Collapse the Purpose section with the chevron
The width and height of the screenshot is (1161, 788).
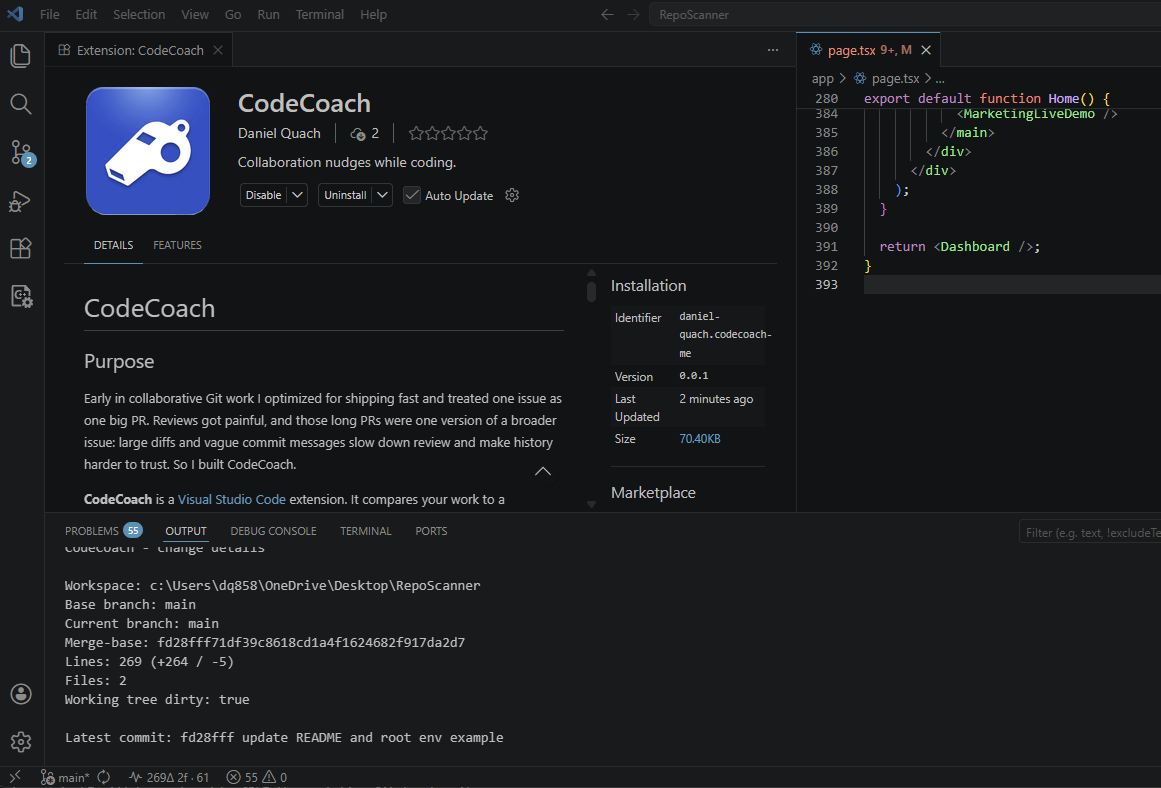pos(543,470)
